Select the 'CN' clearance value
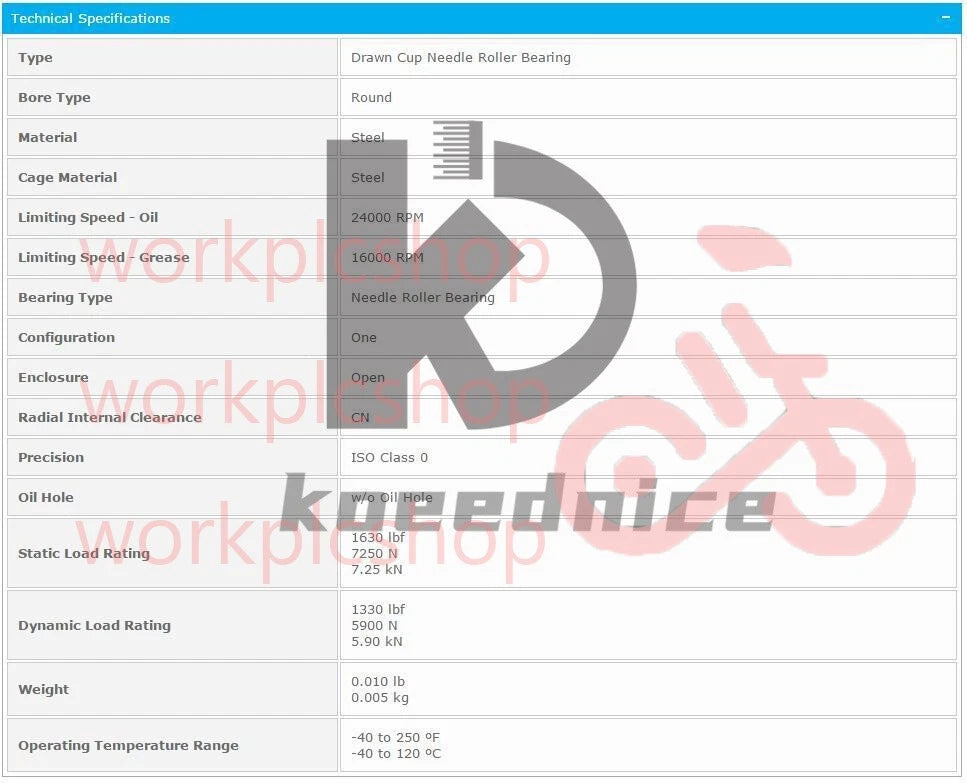The width and height of the screenshot is (967, 783). pos(360,417)
